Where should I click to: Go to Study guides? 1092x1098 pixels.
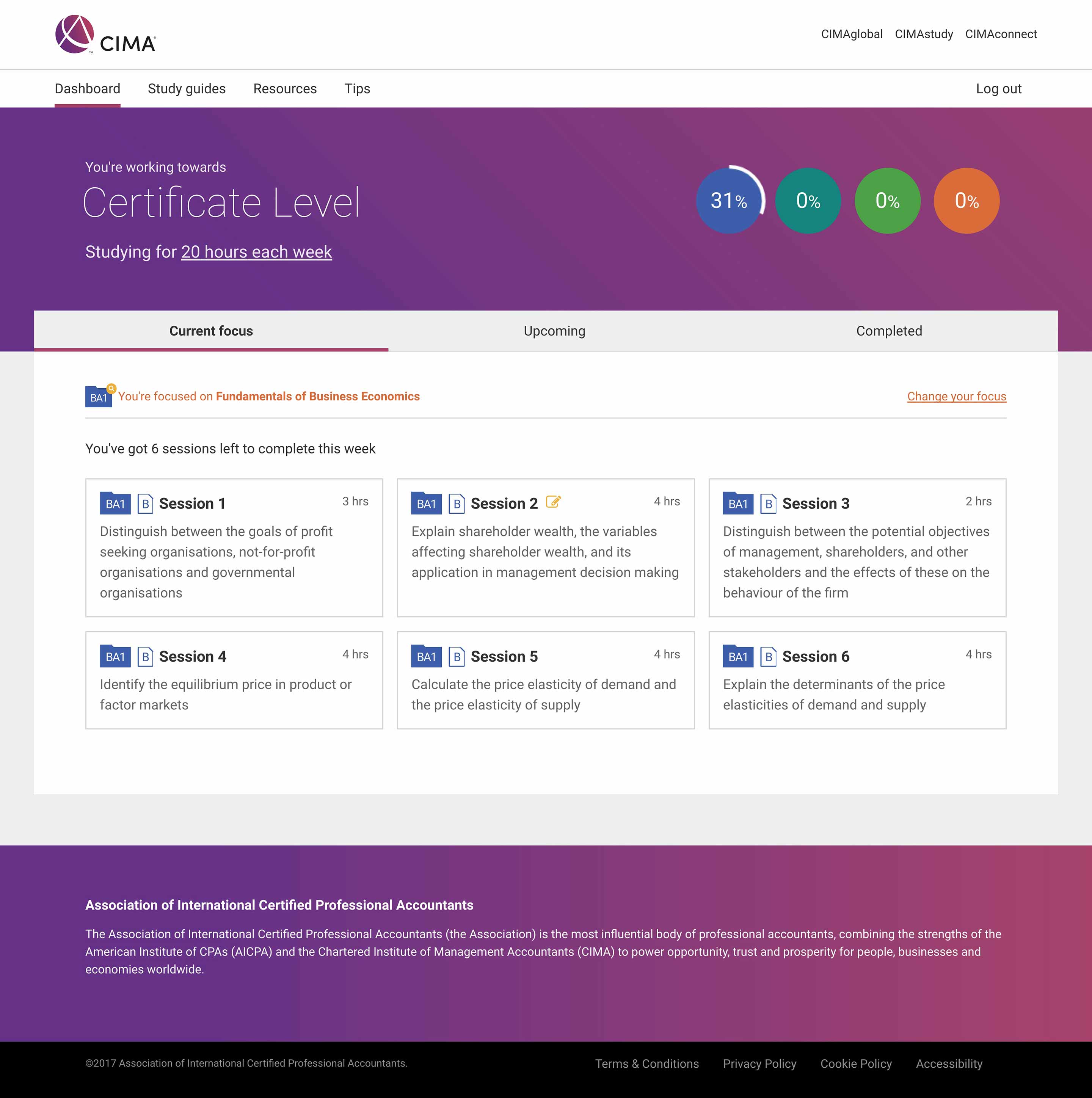click(187, 89)
